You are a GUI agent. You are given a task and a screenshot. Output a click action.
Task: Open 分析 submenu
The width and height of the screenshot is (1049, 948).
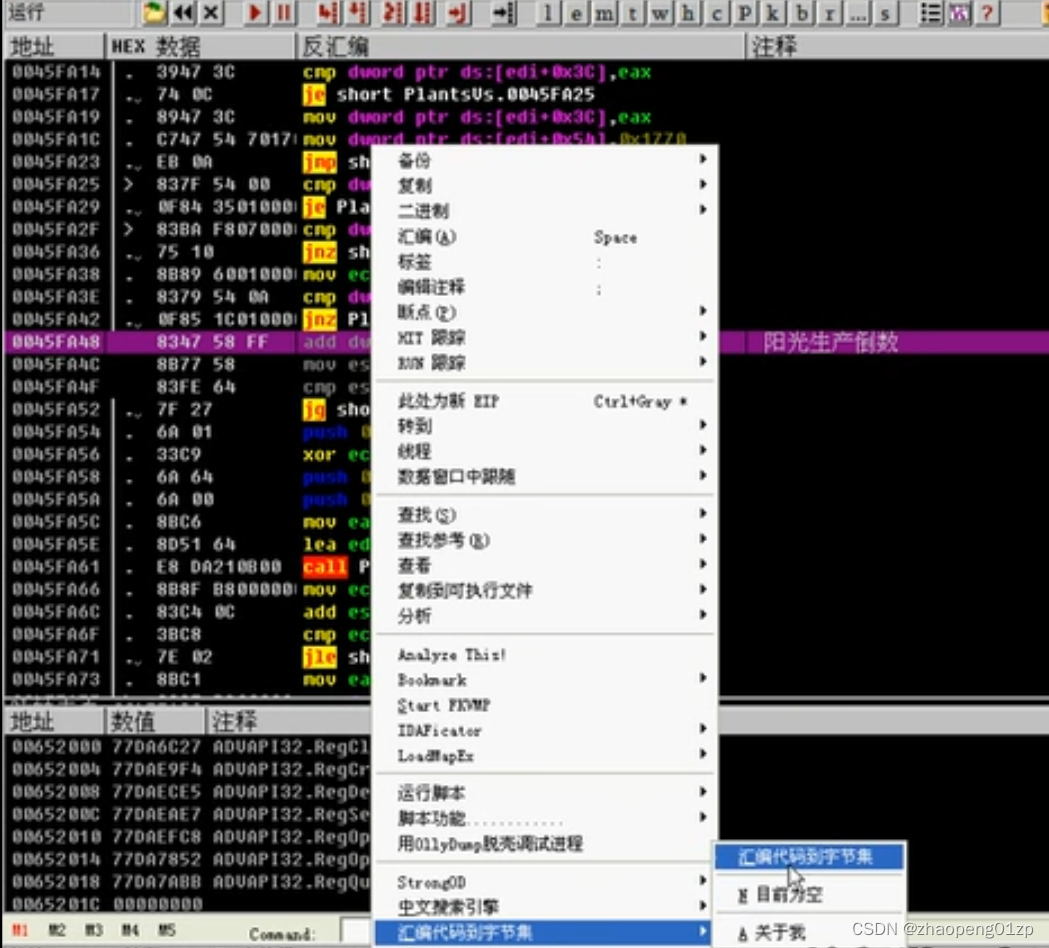[x=545, y=615]
